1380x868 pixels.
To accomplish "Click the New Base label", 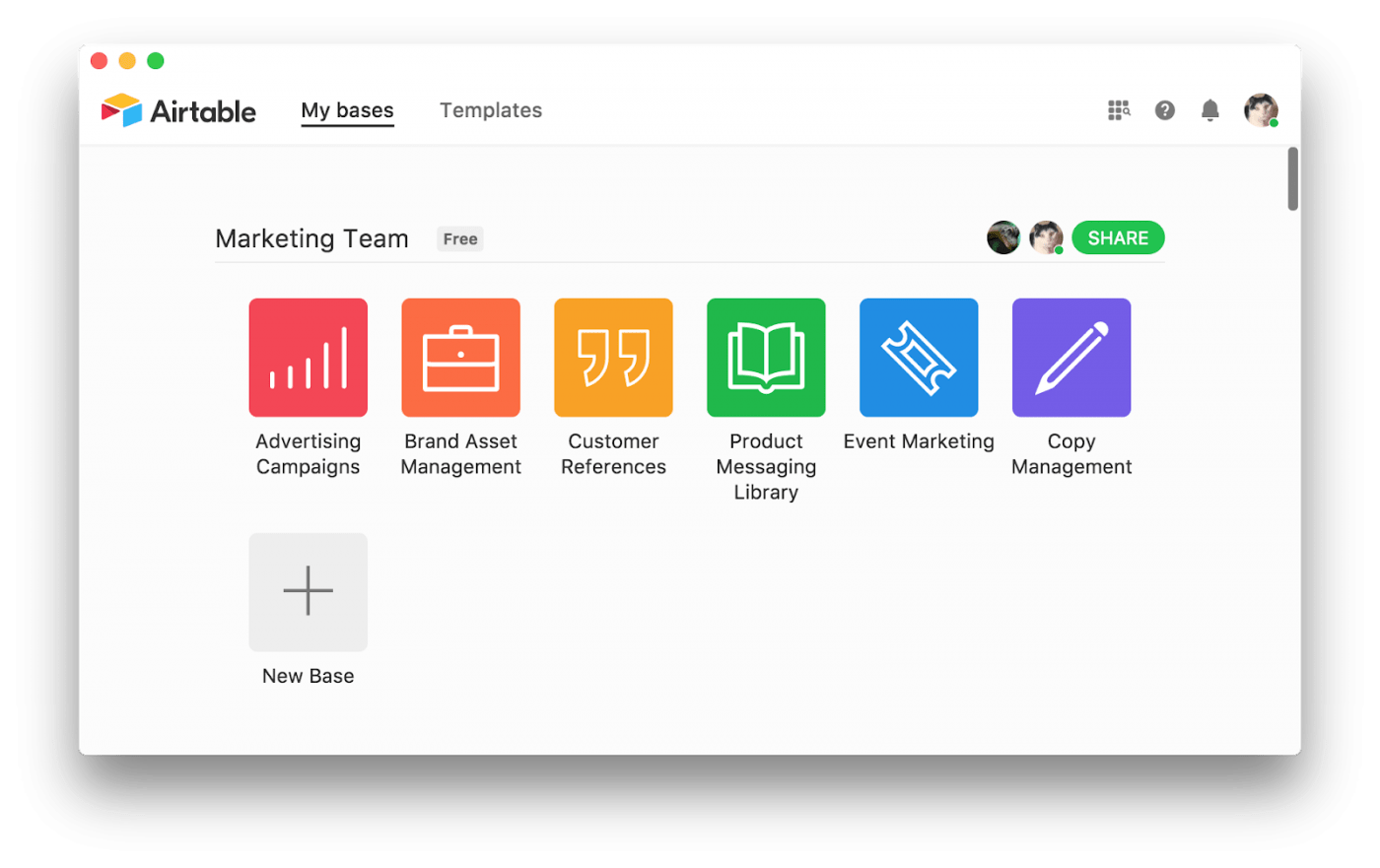I will pos(308,676).
